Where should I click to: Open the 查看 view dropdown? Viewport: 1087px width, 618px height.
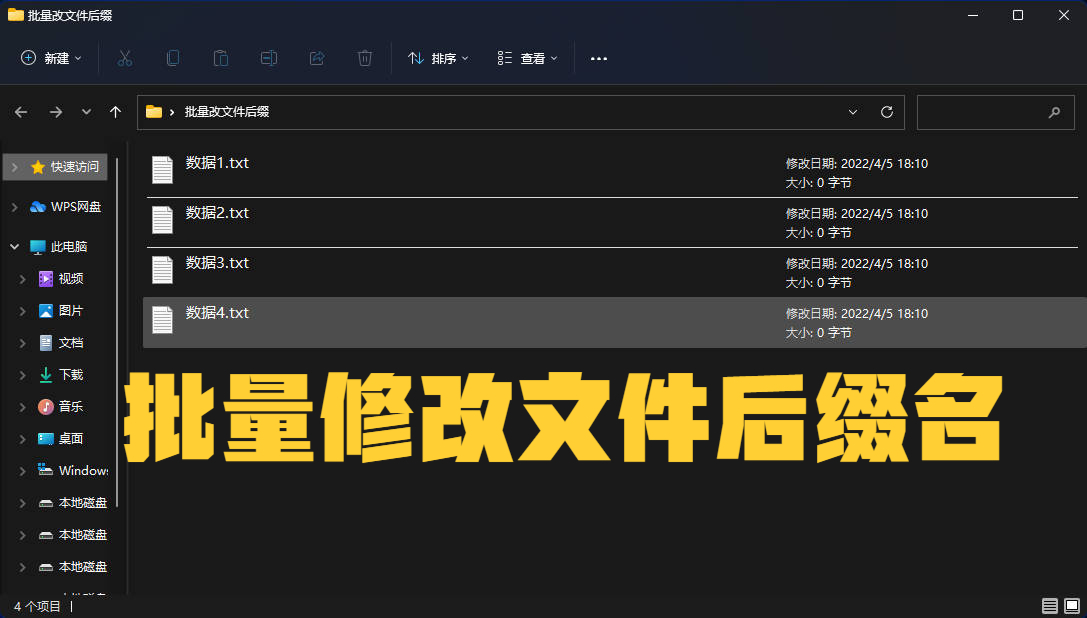[x=526, y=58]
